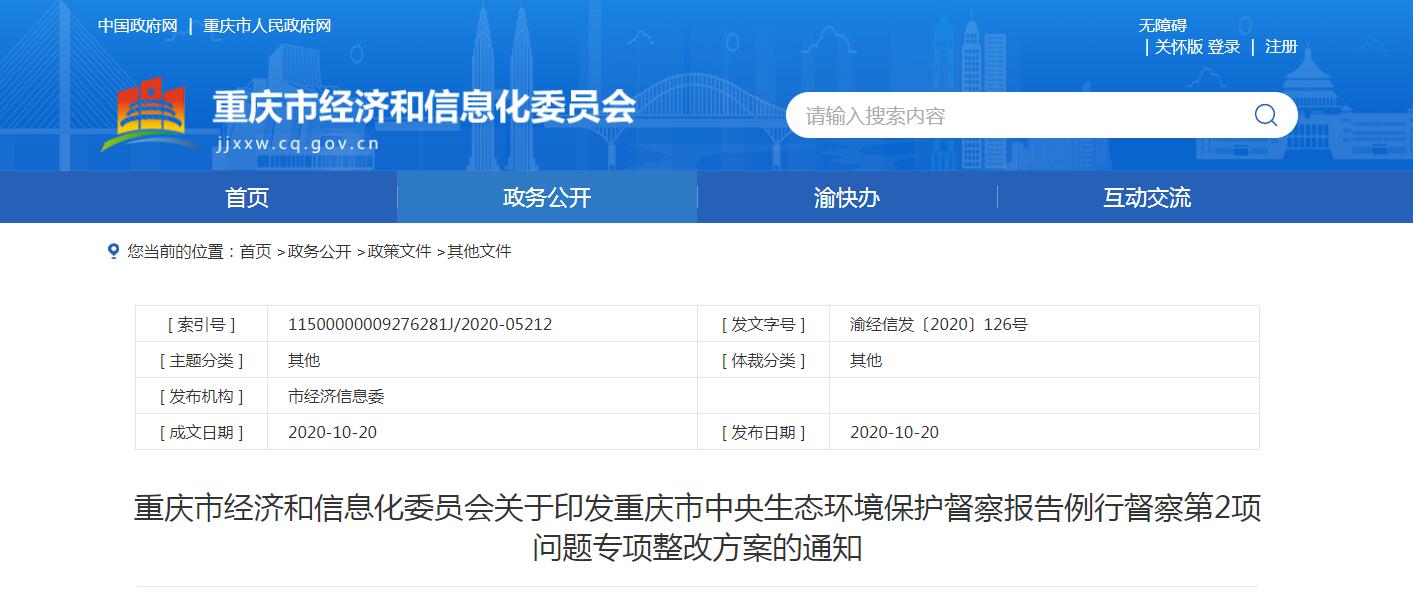Click the committee logo emblem

[152, 110]
